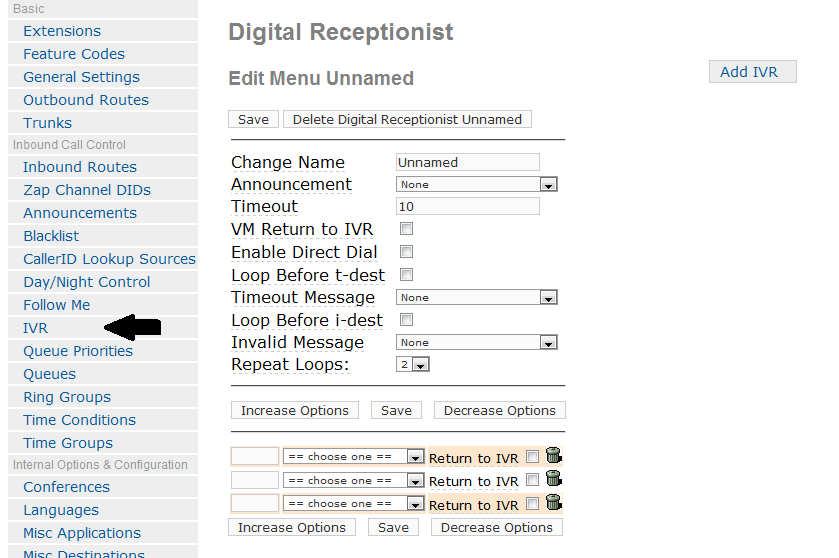Check Return to IVR for first option
This screenshot has height=558, width=839.
click(x=532, y=457)
